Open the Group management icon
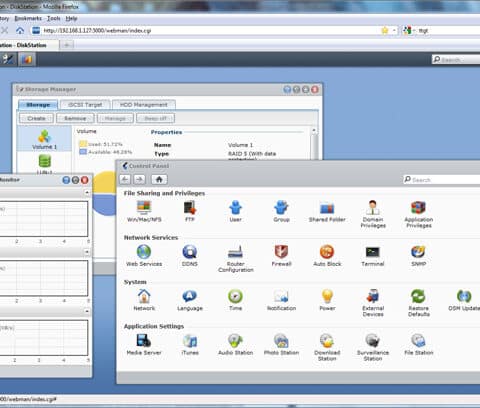The height and width of the screenshot is (408, 480). 281,211
